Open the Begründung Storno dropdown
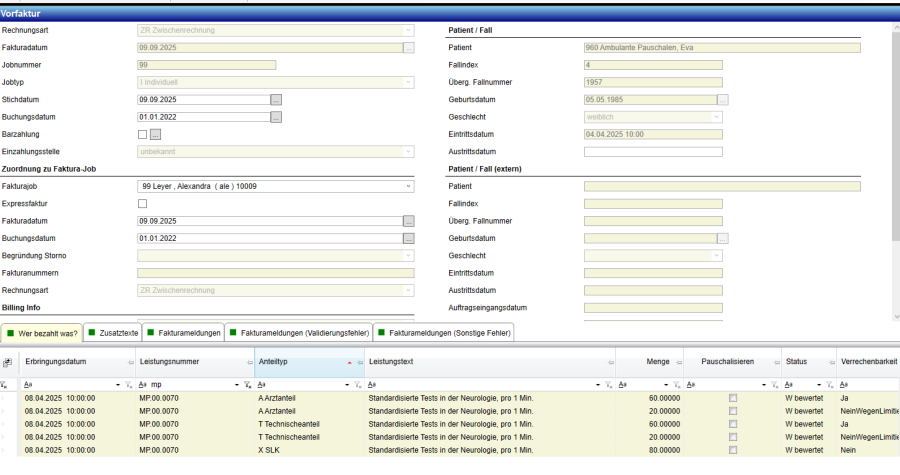Screen dimensions: 900x475 click(x=408, y=256)
